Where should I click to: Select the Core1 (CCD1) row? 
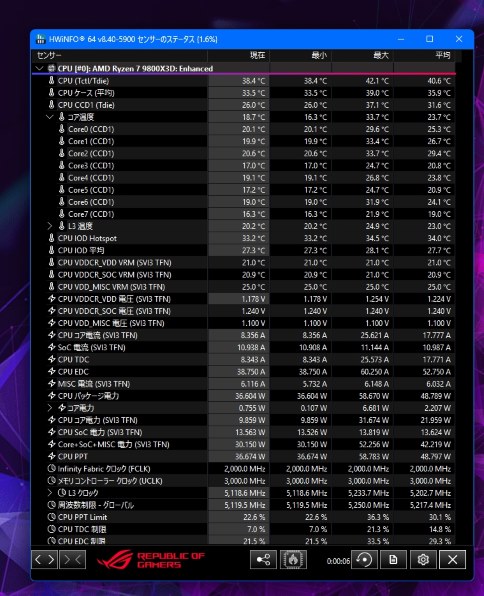(x=244, y=141)
